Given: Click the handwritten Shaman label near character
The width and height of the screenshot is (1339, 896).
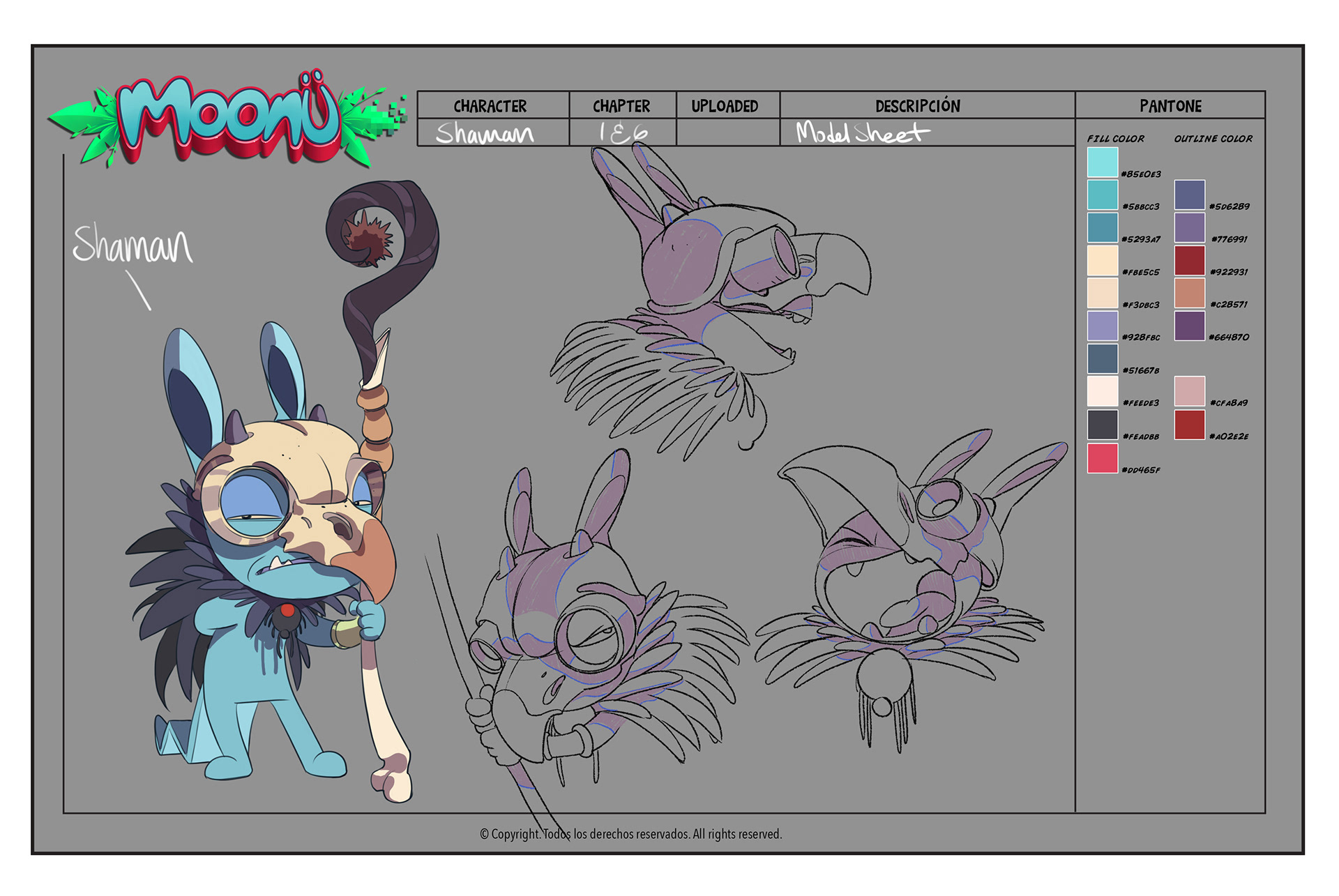Looking at the screenshot, I should coord(133,245).
